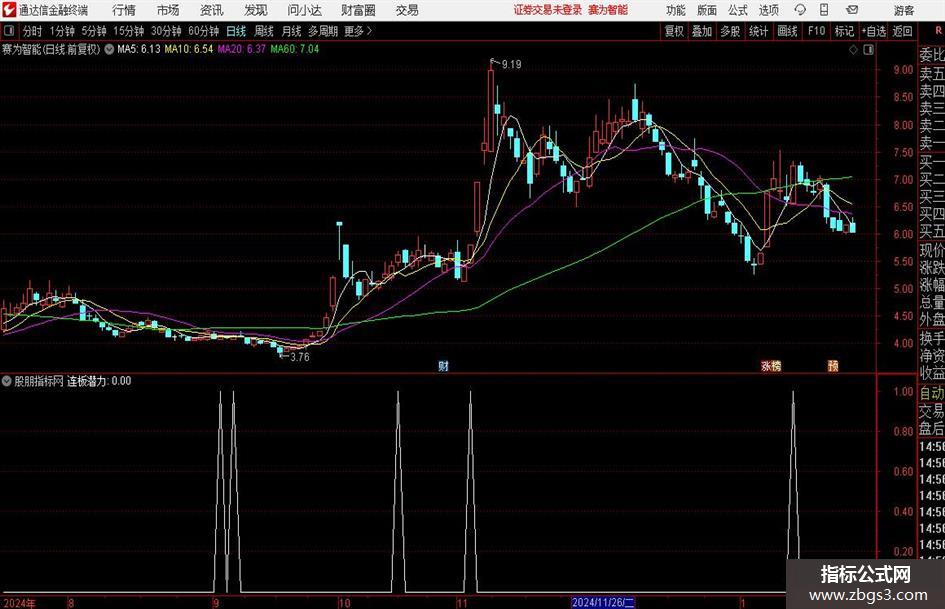945x609 pixels.
Task: Click the 多股 toolbar button
Action: tap(730, 31)
